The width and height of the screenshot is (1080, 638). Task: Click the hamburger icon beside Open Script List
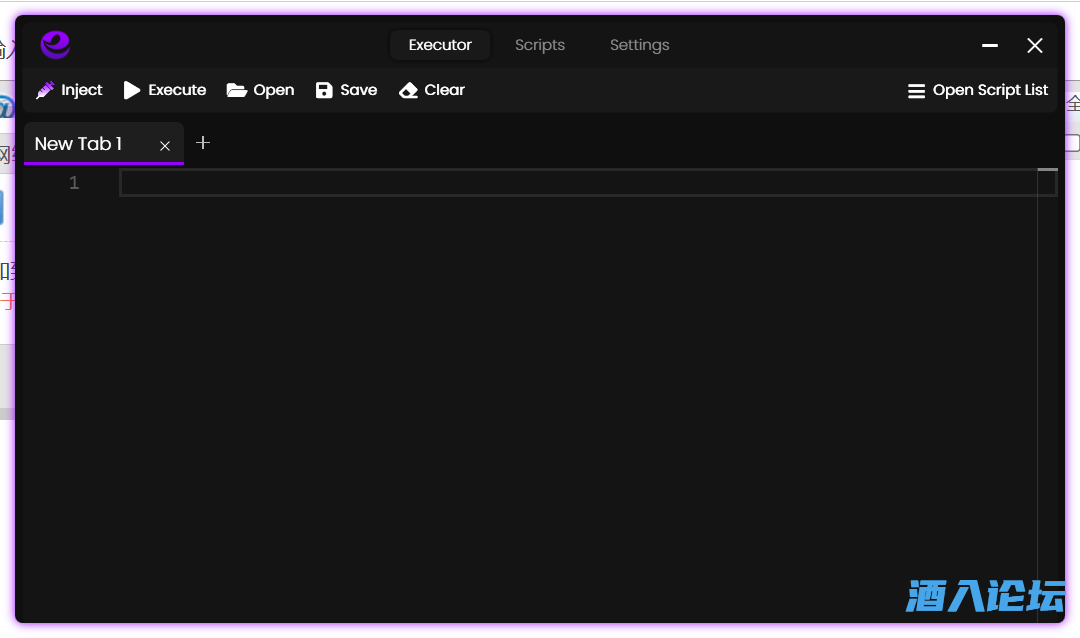point(916,91)
